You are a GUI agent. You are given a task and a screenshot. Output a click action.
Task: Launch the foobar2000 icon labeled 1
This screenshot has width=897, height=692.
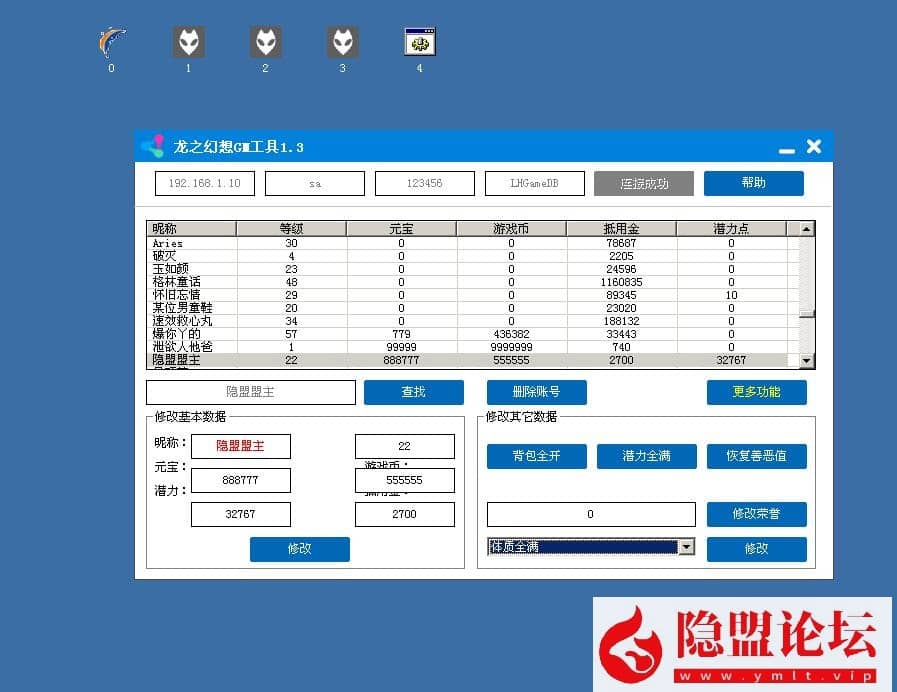click(188, 40)
